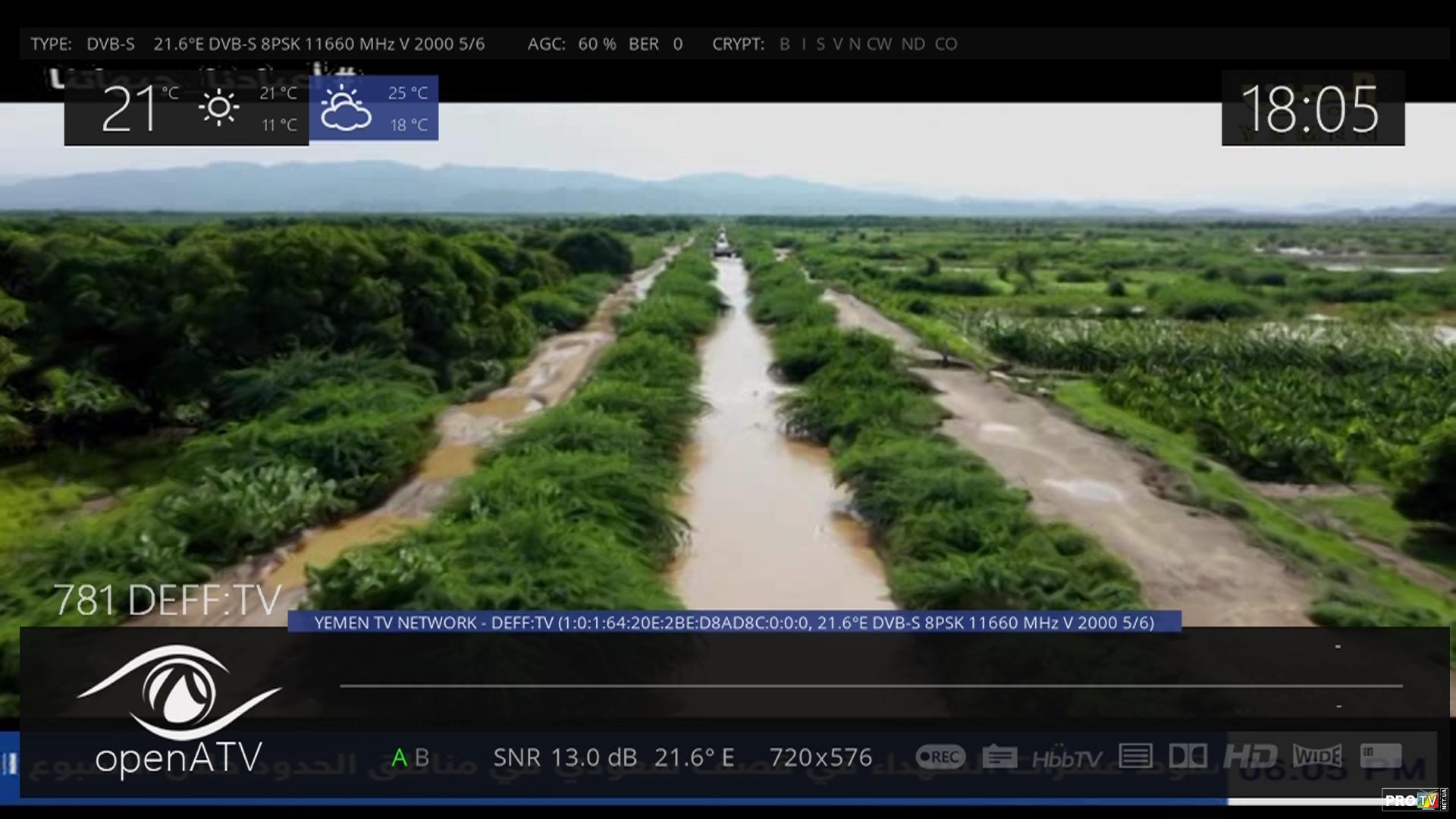Click the WIDE aspect ratio icon
Image resolution: width=1456 pixels, height=819 pixels.
(1318, 756)
